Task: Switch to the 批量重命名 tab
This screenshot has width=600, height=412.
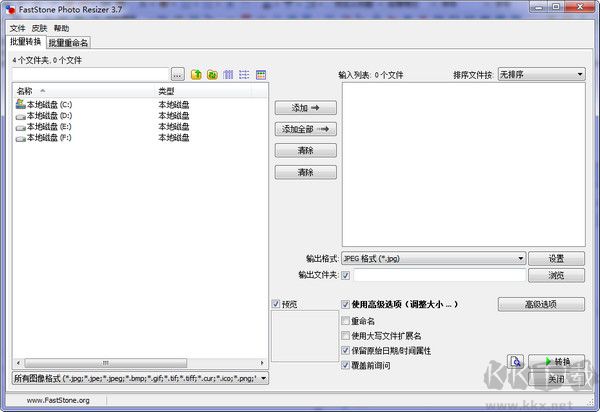Action: 68,43
